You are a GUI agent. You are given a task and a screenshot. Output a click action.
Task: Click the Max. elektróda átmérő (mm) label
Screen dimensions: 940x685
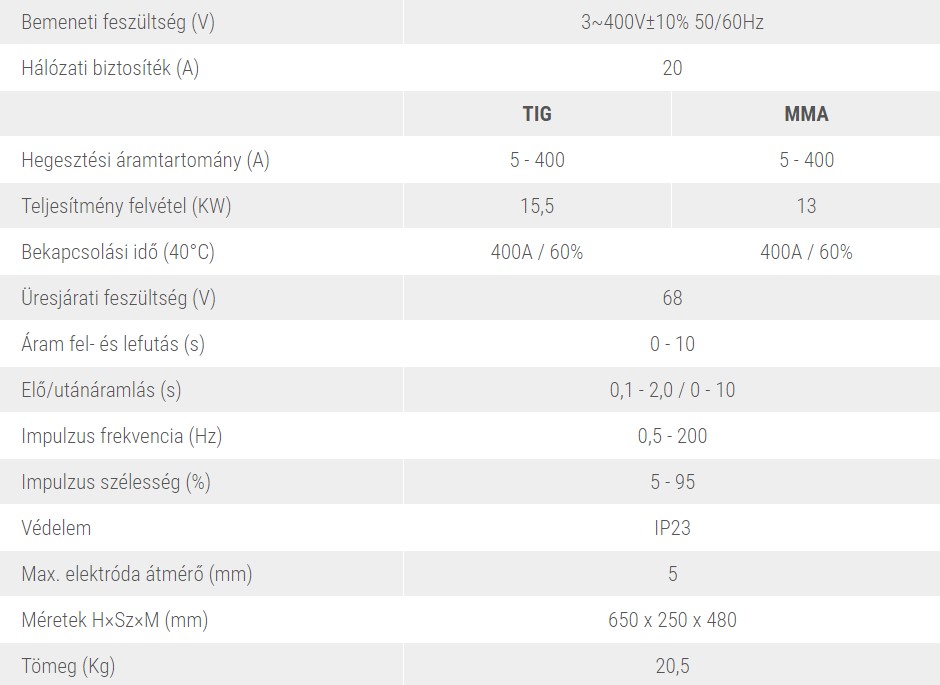click(137, 574)
